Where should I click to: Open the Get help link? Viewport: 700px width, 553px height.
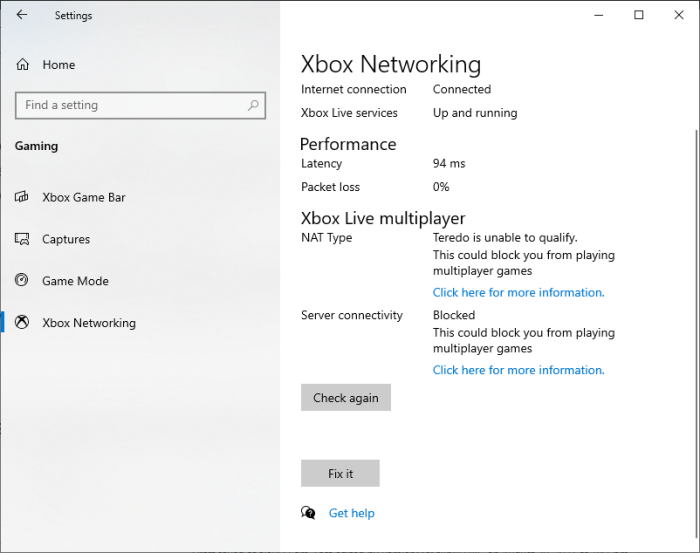(351, 513)
